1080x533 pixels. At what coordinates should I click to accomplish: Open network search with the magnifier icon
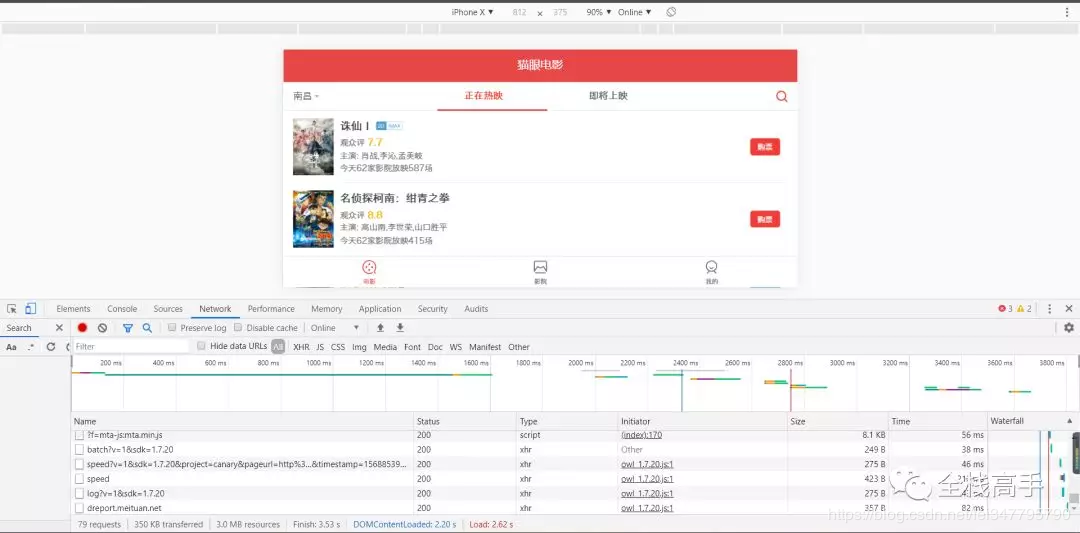point(147,328)
